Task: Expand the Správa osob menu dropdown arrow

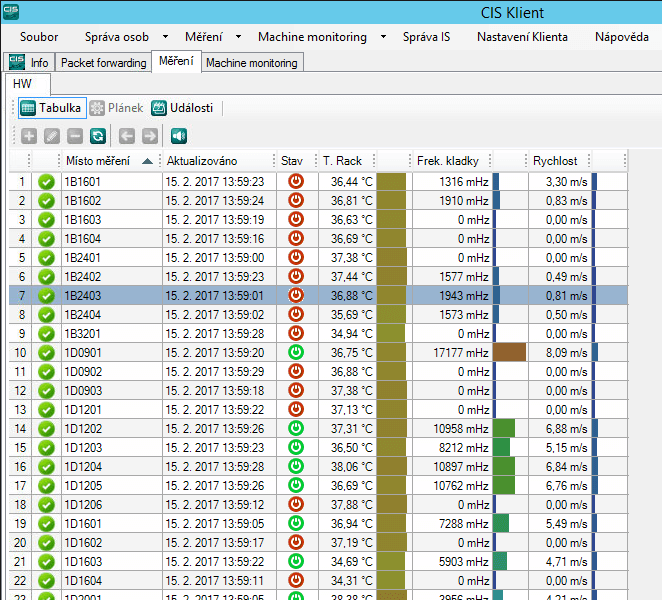Action: (x=164, y=37)
